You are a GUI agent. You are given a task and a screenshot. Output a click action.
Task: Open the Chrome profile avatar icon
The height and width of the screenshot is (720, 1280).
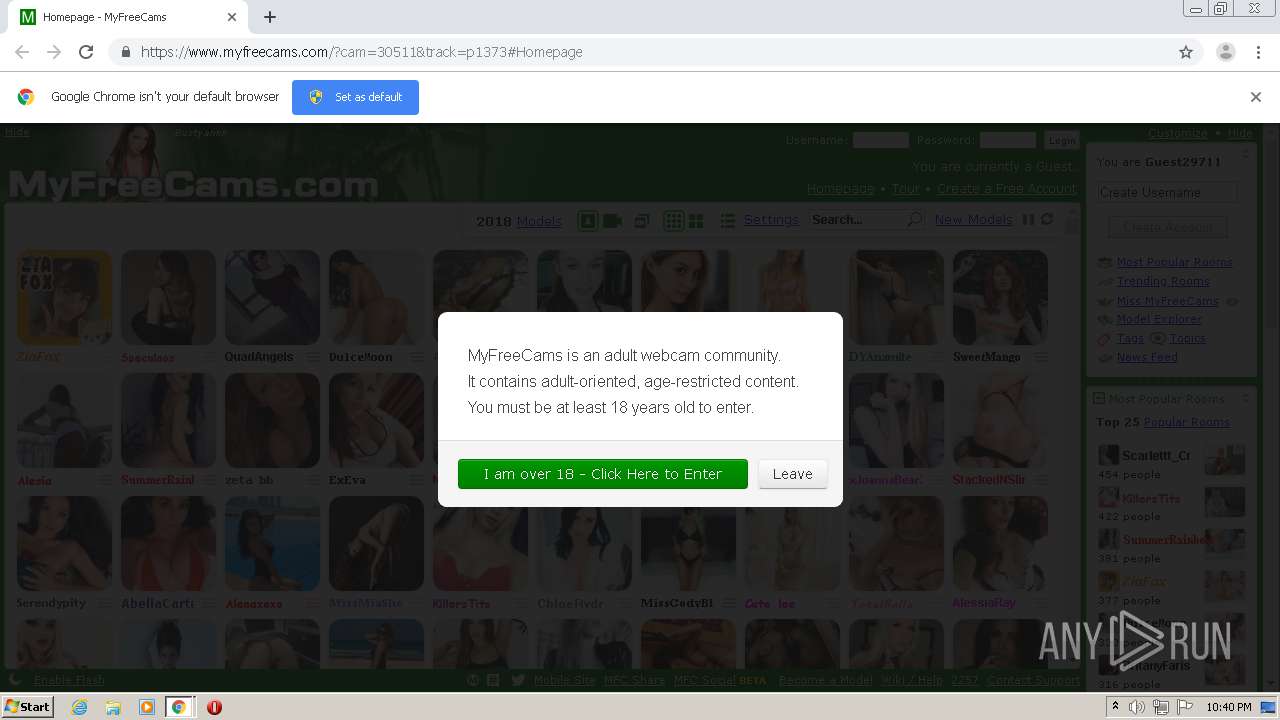[x=1225, y=52]
